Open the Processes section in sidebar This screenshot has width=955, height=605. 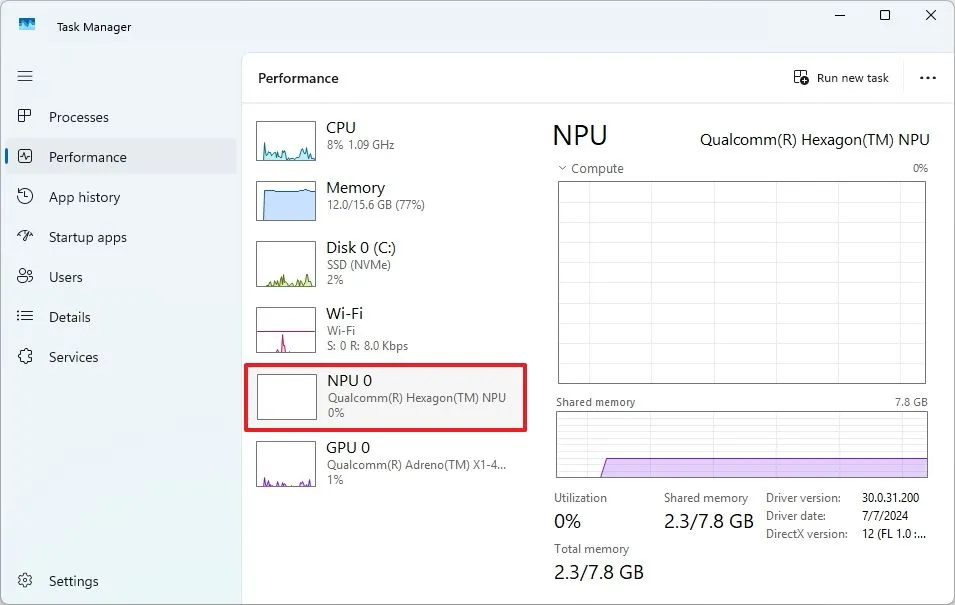[80, 117]
